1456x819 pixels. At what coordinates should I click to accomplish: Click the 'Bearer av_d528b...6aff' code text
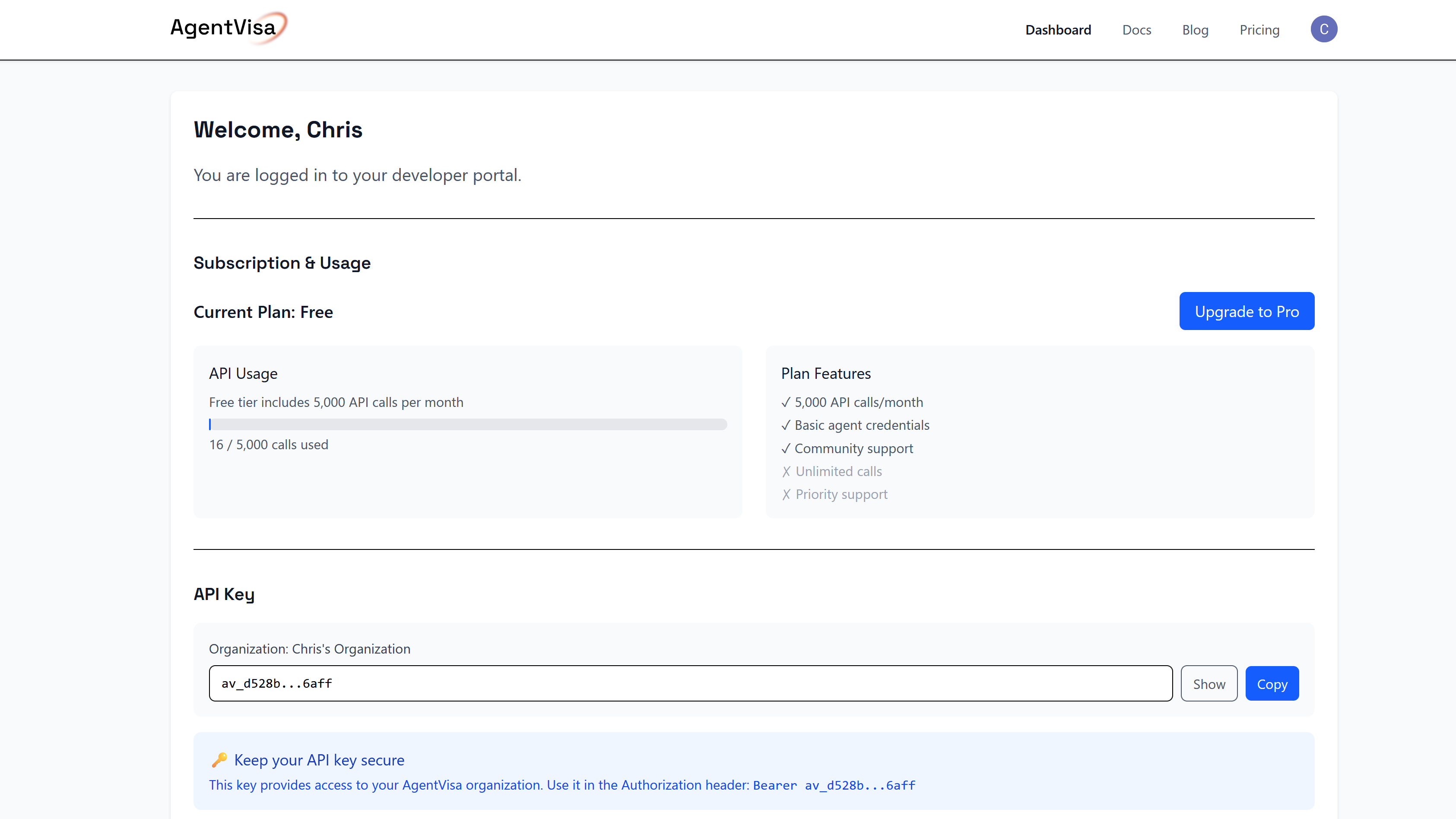click(834, 785)
